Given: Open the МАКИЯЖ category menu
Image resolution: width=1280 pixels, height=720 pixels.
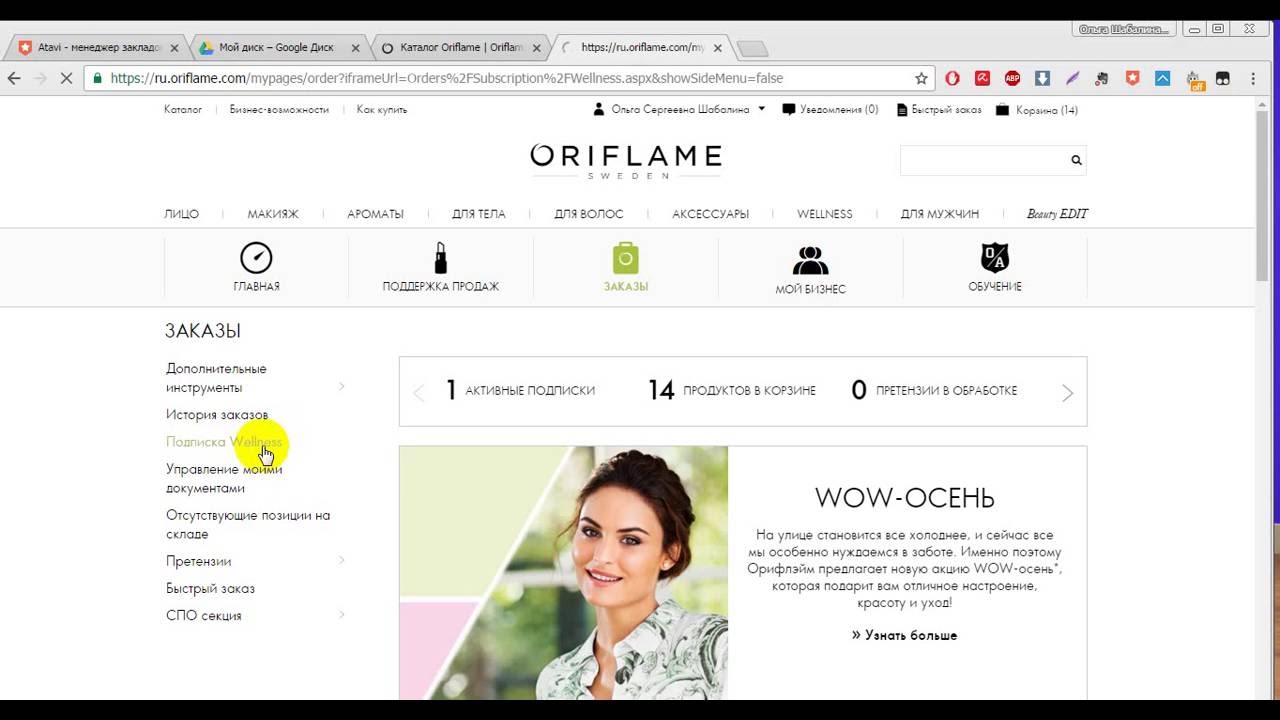Looking at the screenshot, I should (273, 214).
